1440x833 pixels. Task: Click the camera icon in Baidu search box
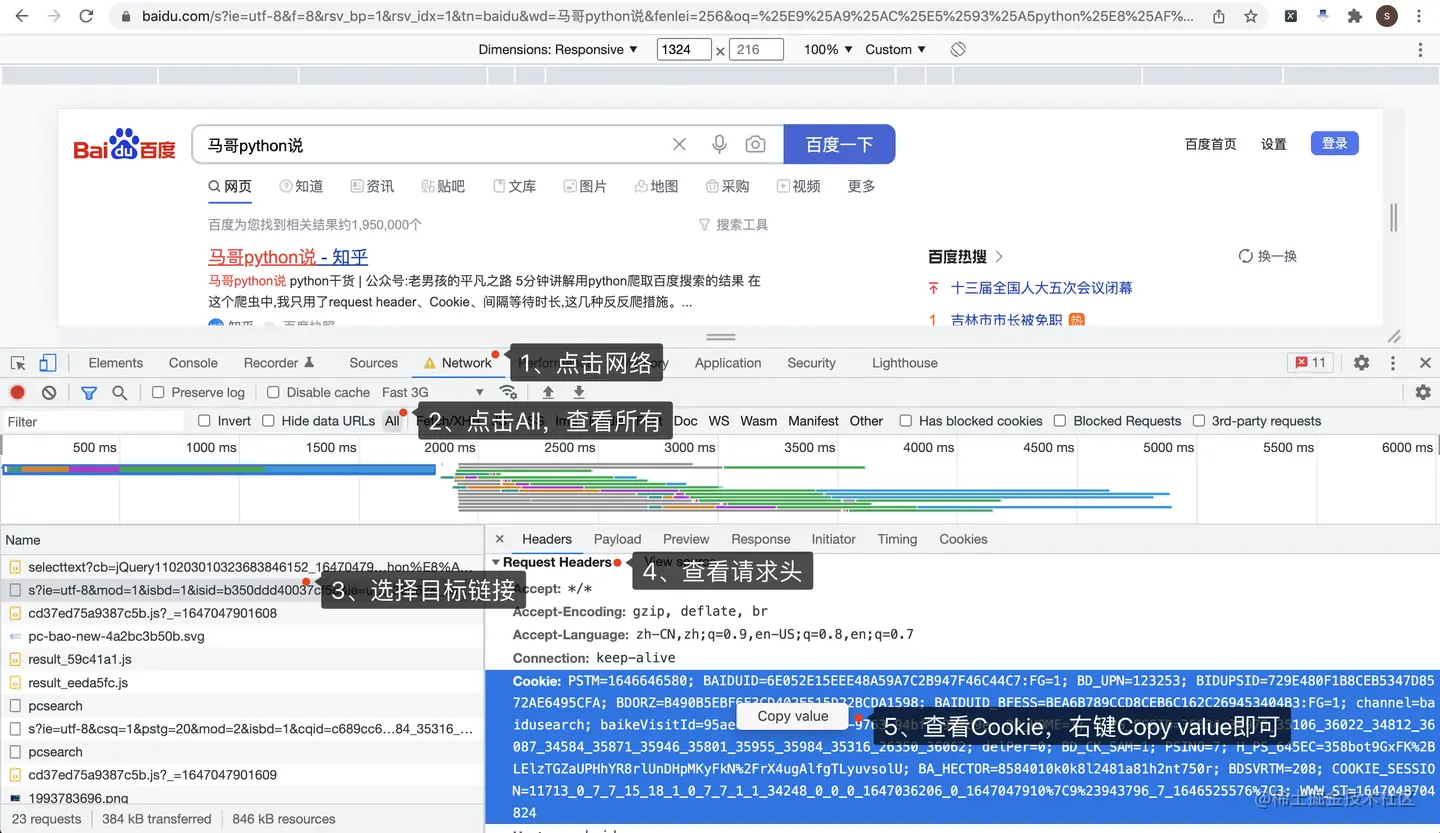click(755, 144)
